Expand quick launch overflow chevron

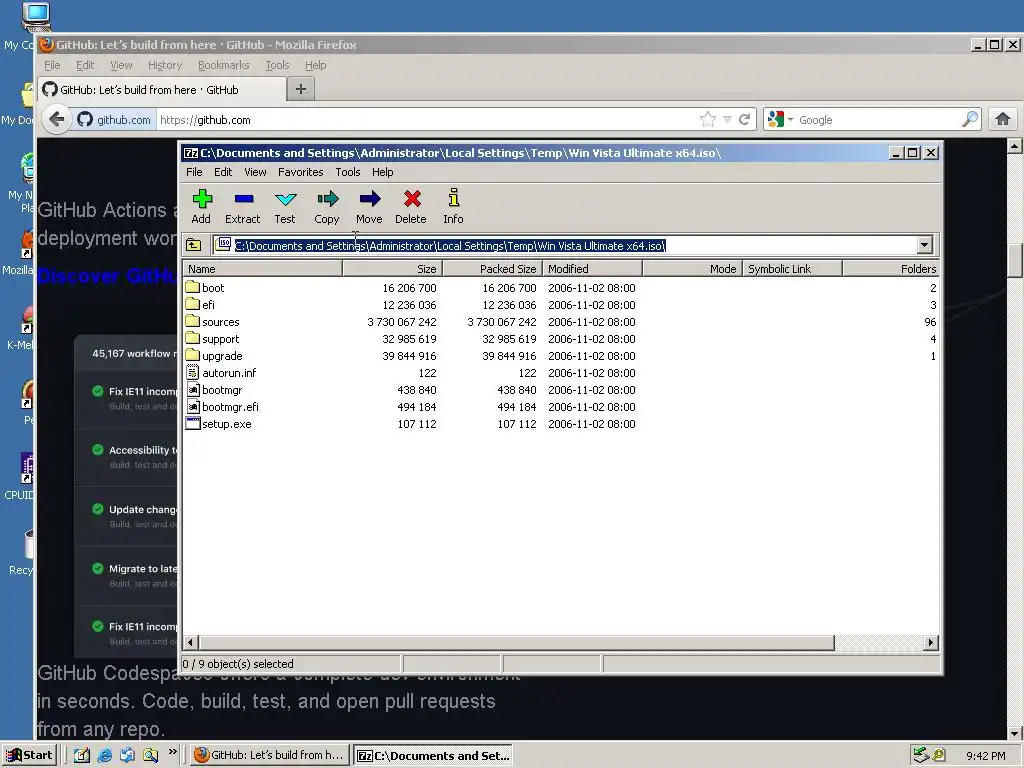click(172, 752)
